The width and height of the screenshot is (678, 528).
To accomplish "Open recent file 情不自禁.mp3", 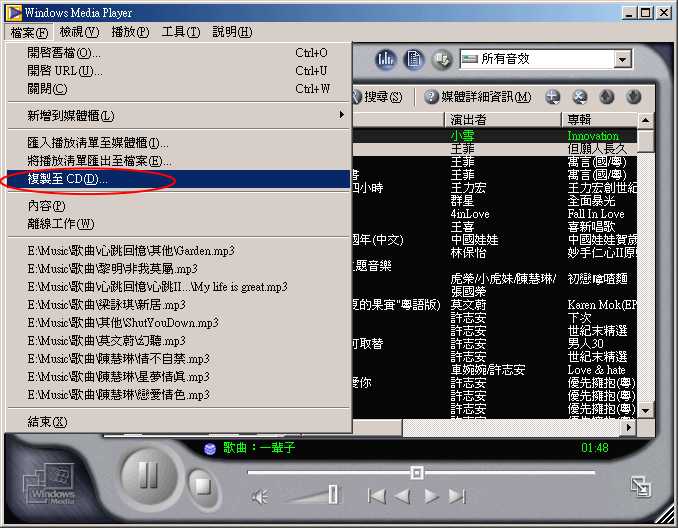I will coord(179,359).
